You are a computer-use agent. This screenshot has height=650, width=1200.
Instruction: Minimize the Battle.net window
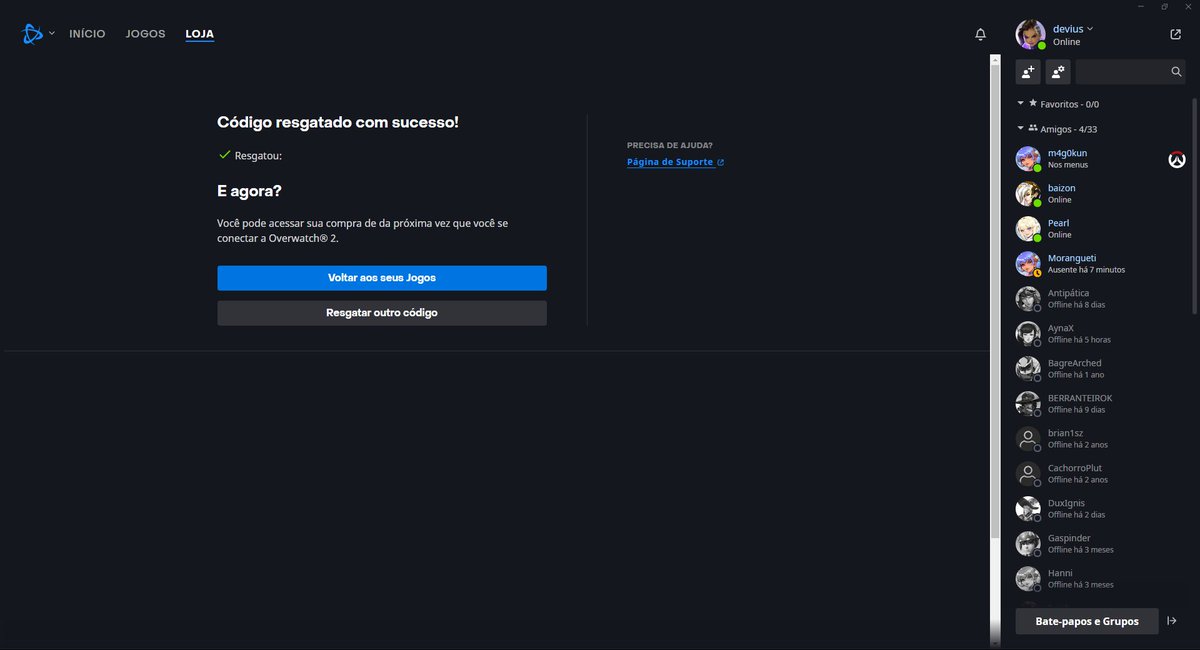click(1141, 6)
